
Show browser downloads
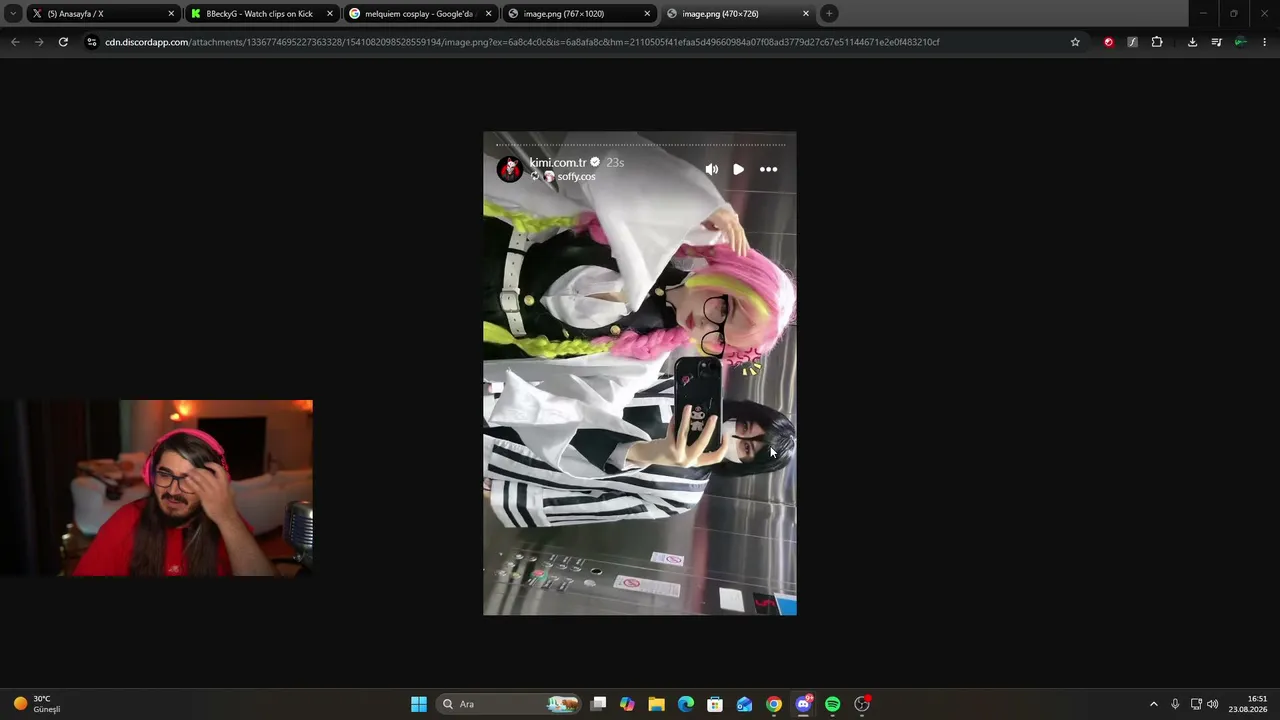1192,42
